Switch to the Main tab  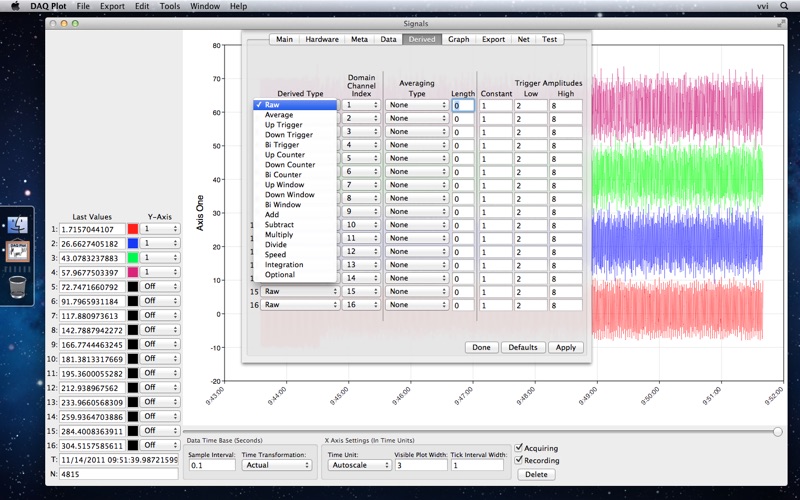pos(284,39)
